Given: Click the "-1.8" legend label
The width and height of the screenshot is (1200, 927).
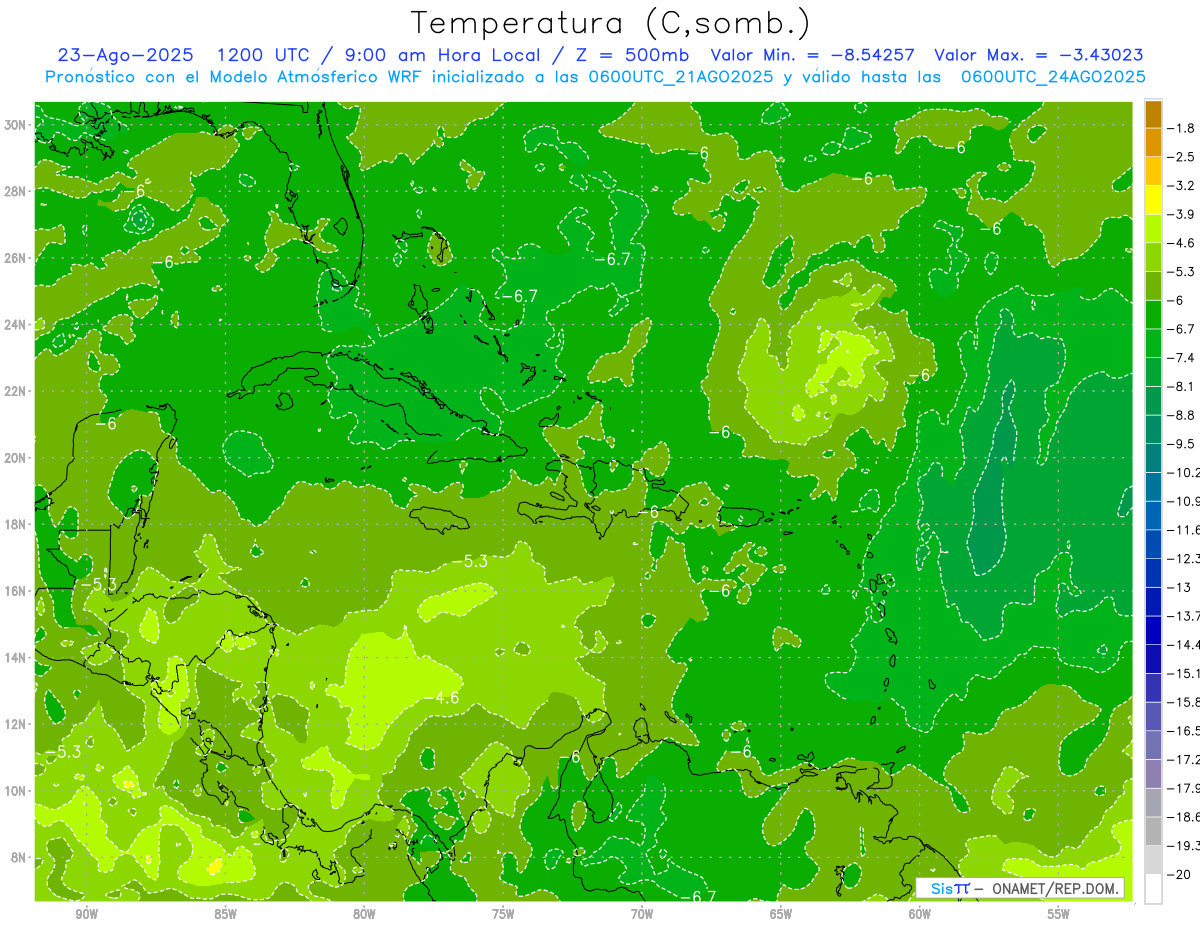Looking at the screenshot, I should (1182, 128).
